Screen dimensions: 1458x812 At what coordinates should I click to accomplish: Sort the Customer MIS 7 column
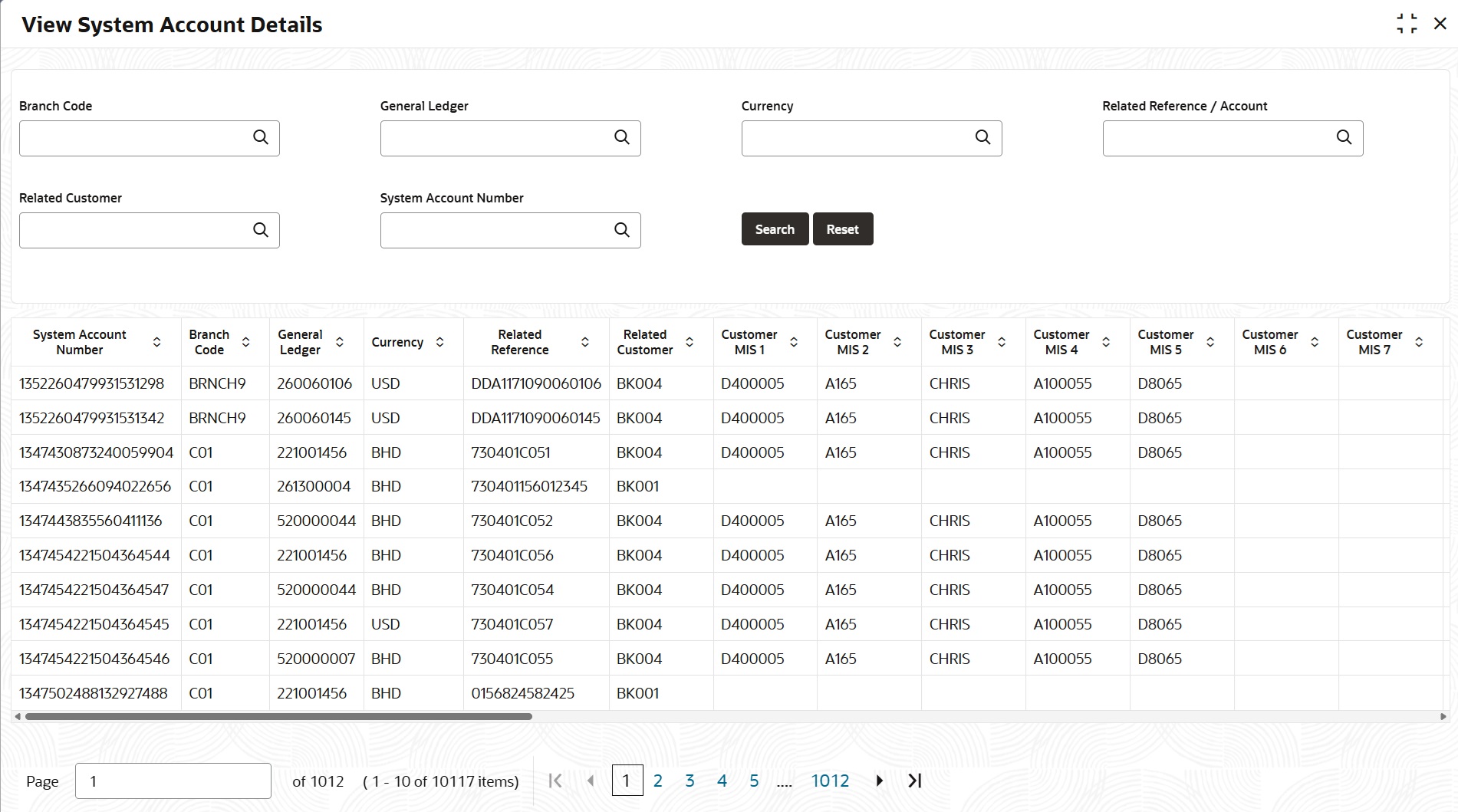coord(1419,342)
